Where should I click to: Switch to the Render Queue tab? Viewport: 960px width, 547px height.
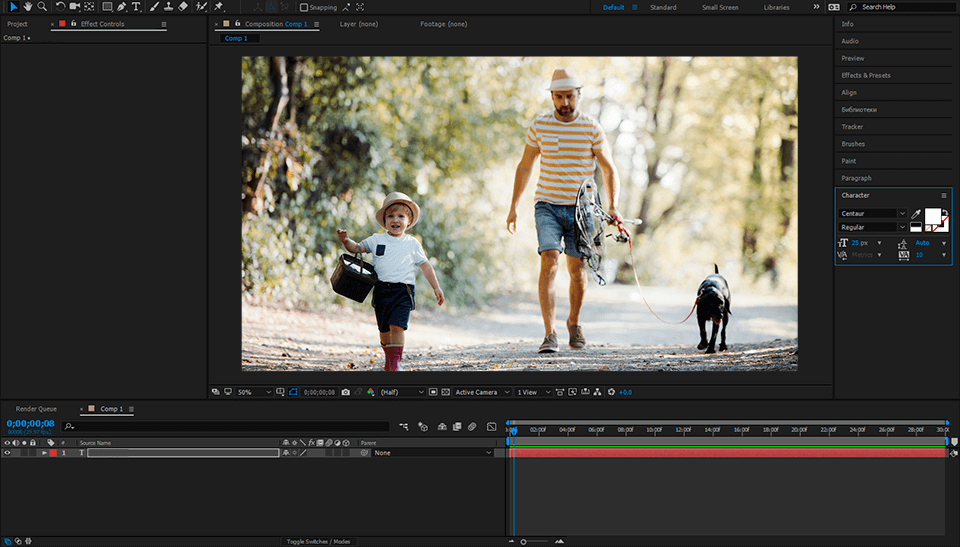click(x=36, y=409)
